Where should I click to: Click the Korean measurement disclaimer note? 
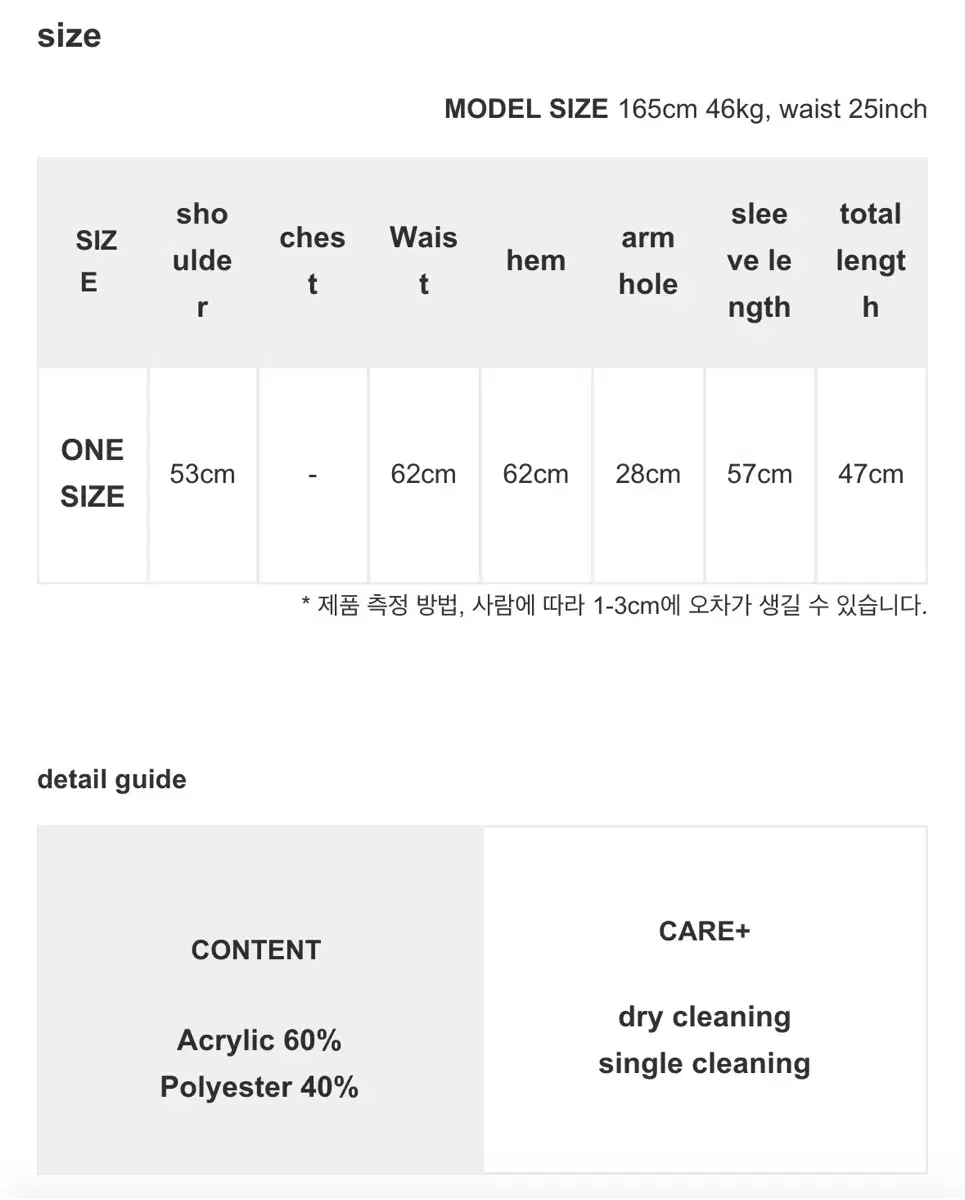[x=614, y=605]
